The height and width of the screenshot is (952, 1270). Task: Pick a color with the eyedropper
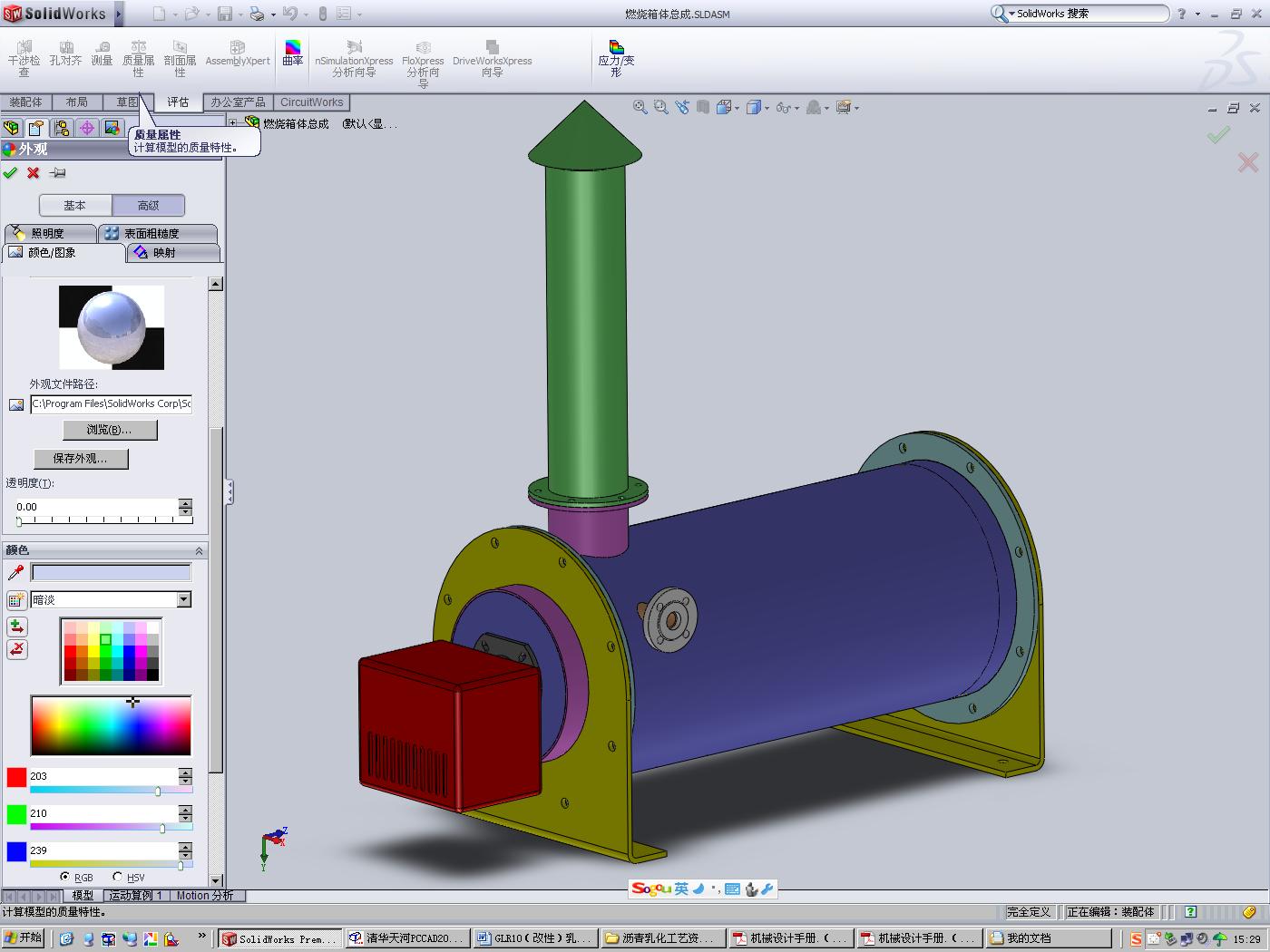pos(15,572)
